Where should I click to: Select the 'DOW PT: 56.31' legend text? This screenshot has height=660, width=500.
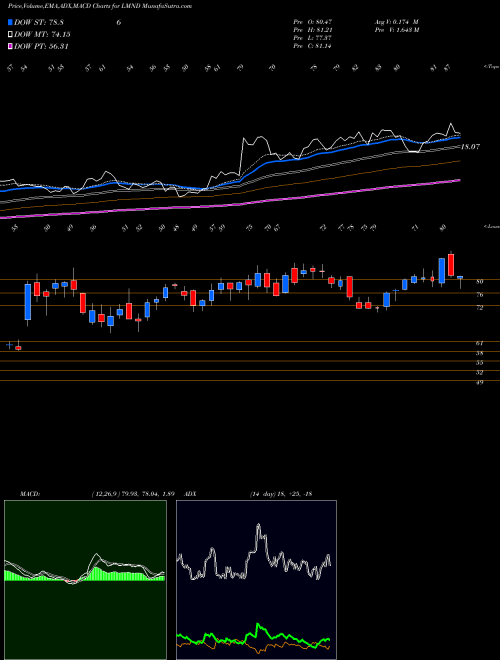tap(41, 46)
